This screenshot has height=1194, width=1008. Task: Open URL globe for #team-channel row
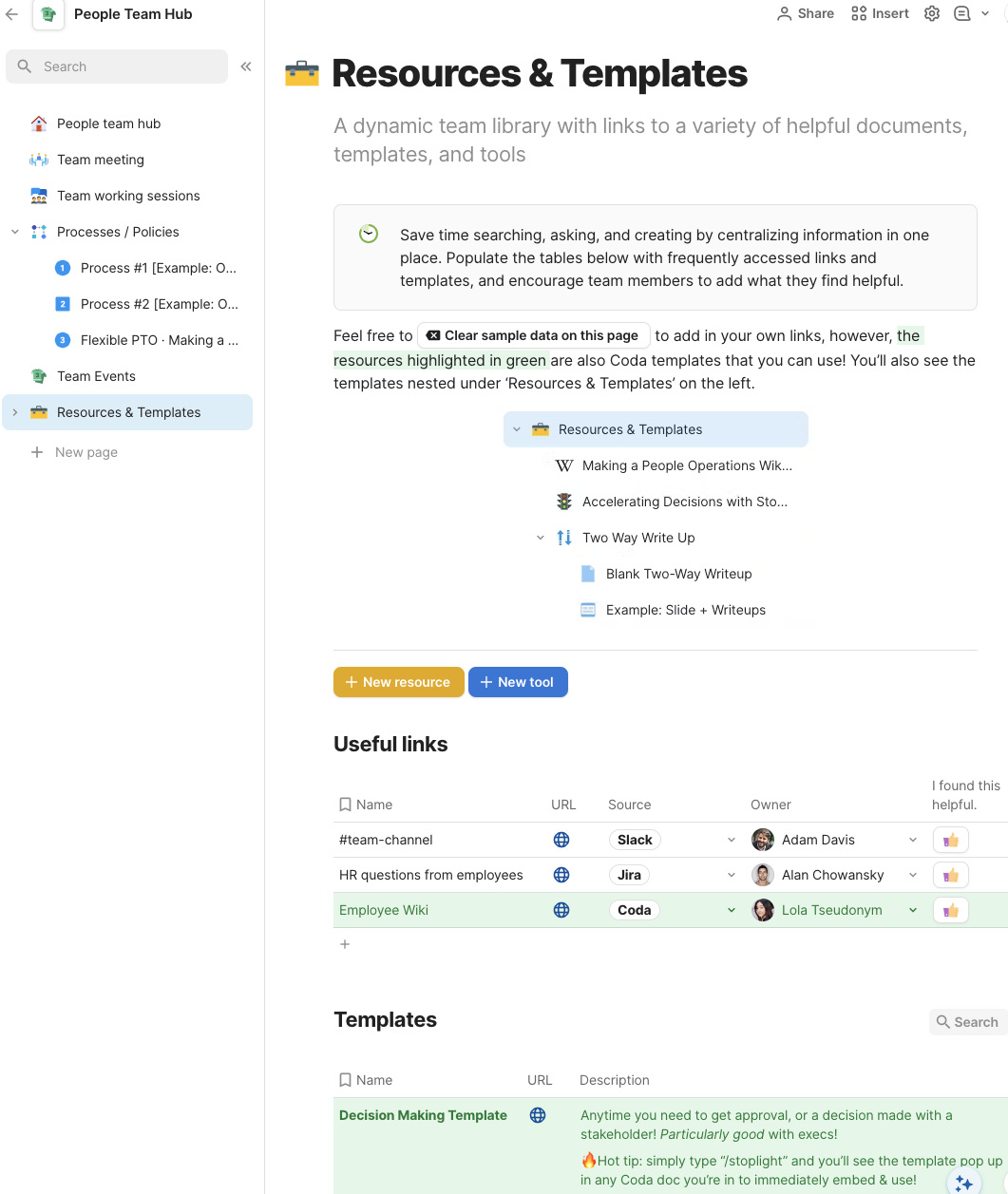point(561,840)
